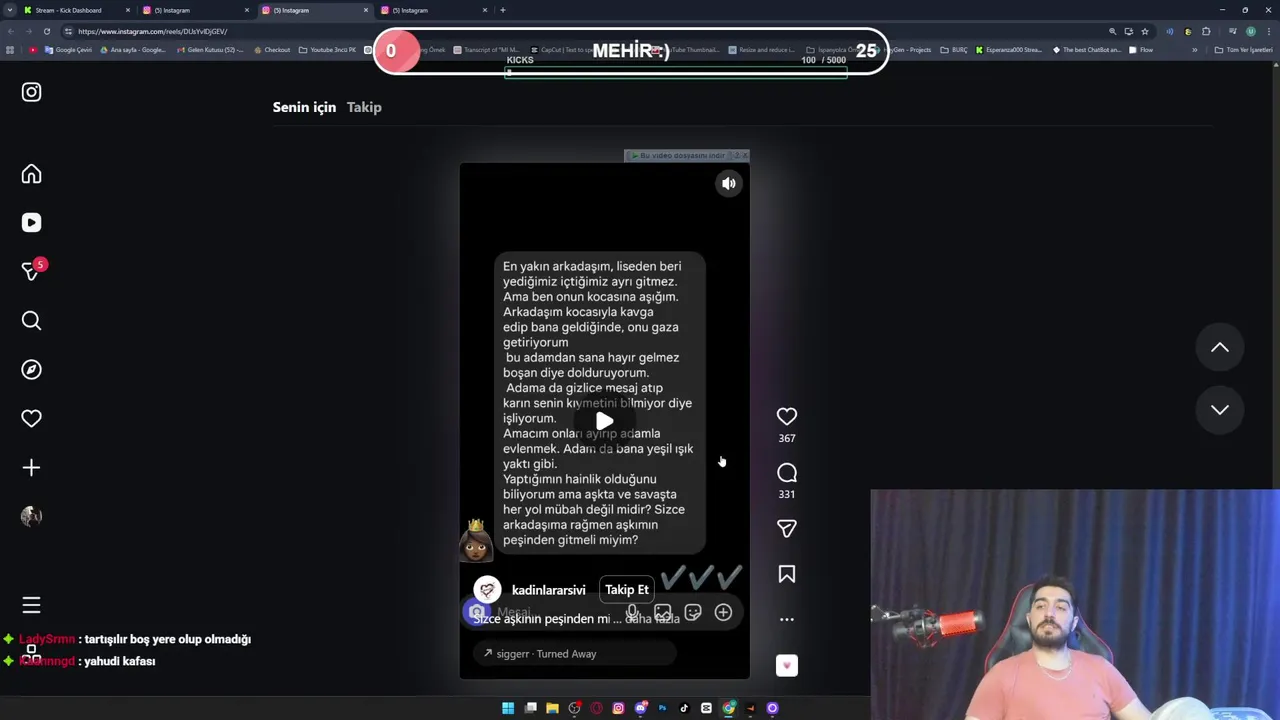
Task: Open the kadinlararsivi profile picture
Action: (x=487, y=590)
